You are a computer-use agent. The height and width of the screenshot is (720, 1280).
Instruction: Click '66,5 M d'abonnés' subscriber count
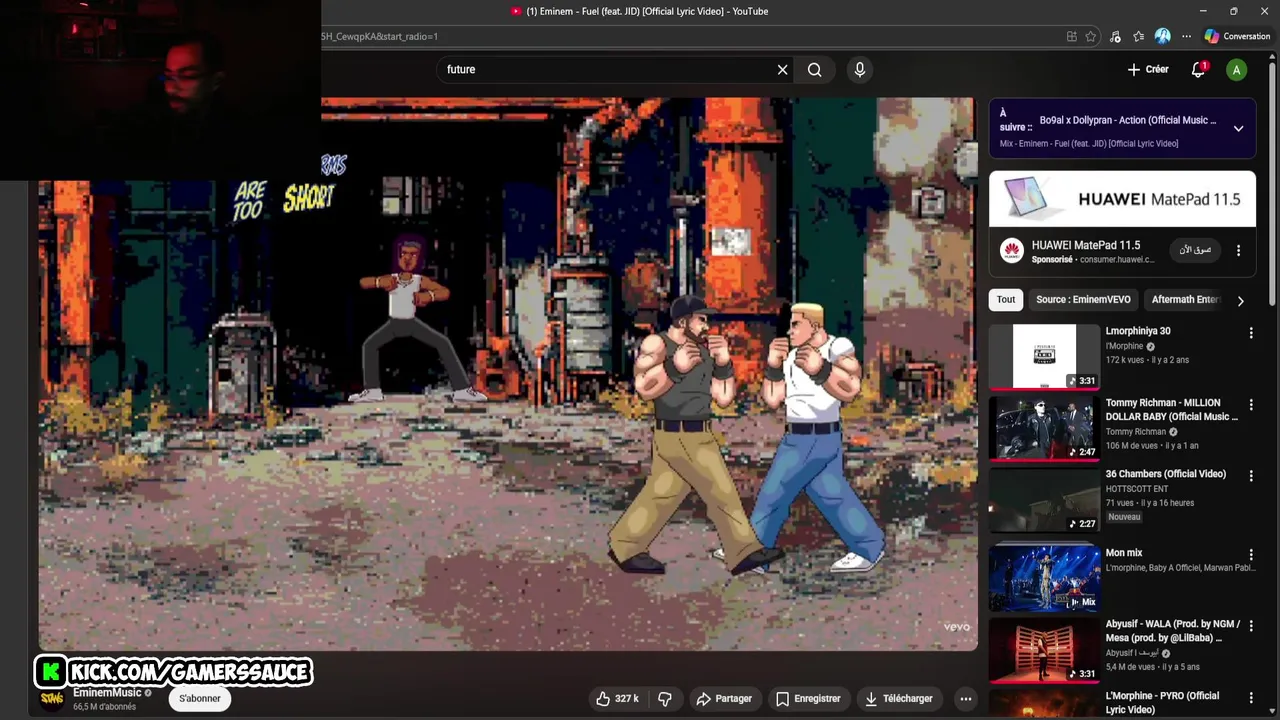click(x=104, y=707)
